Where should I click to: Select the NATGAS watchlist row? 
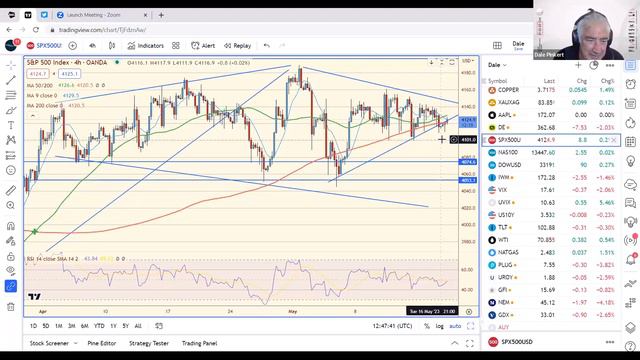point(551,252)
